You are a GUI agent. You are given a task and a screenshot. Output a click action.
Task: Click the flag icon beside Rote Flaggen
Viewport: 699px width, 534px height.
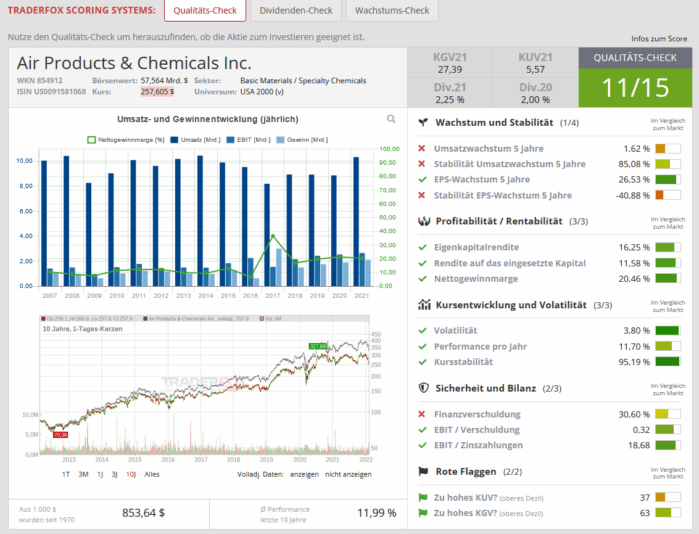click(424, 471)
